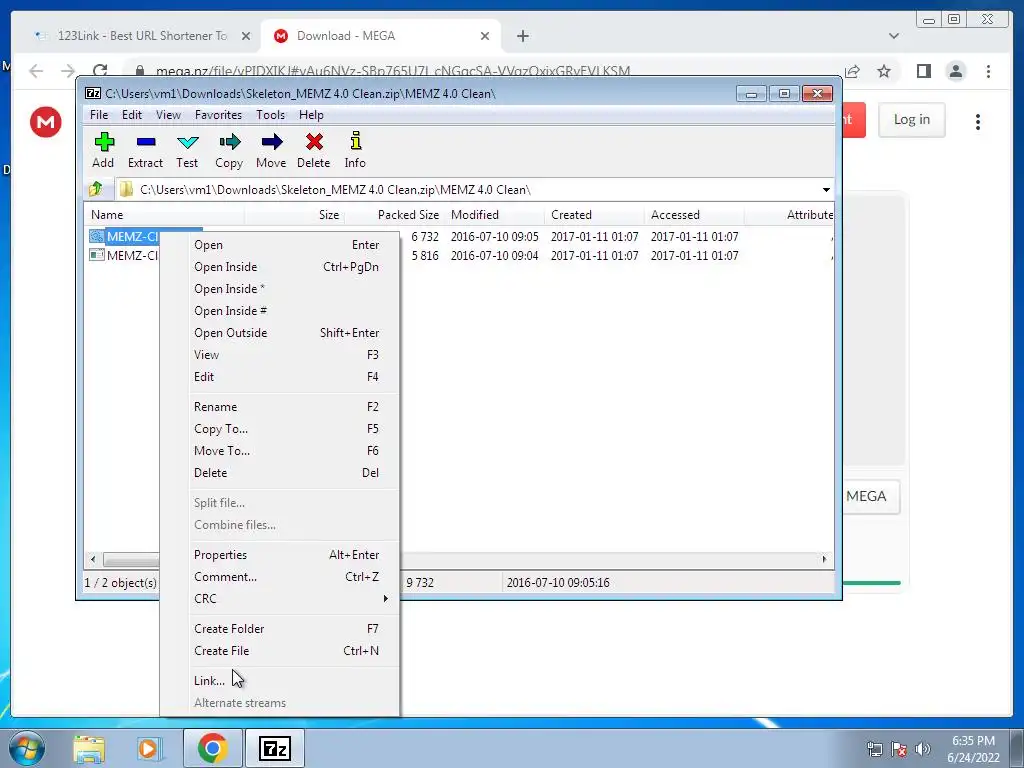Sort files by the Name column header
The width and height of the screenshot is (1024, 768).
click(x=164, y=215)
